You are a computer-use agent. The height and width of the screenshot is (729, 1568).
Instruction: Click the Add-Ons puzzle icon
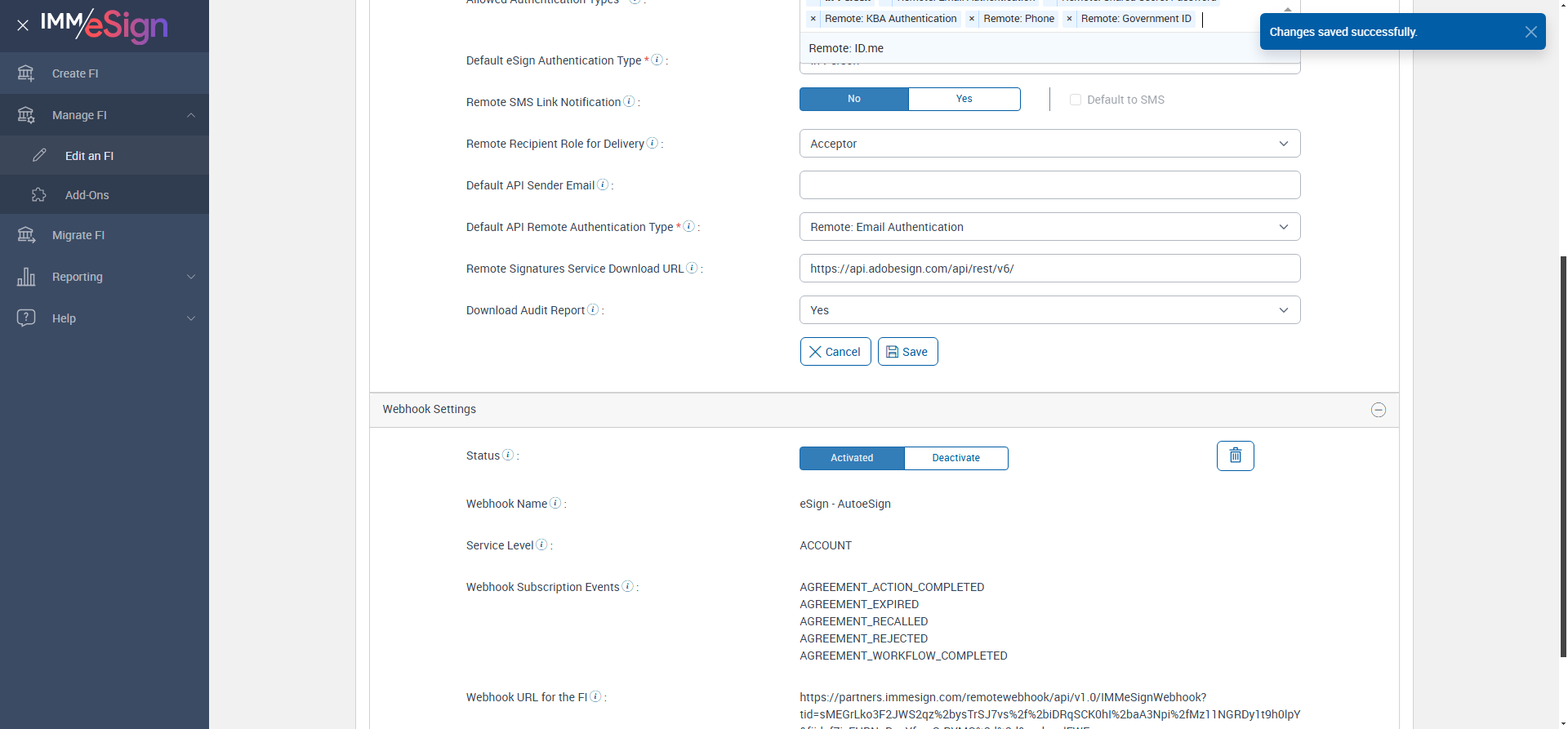click(x=39, y=194)
